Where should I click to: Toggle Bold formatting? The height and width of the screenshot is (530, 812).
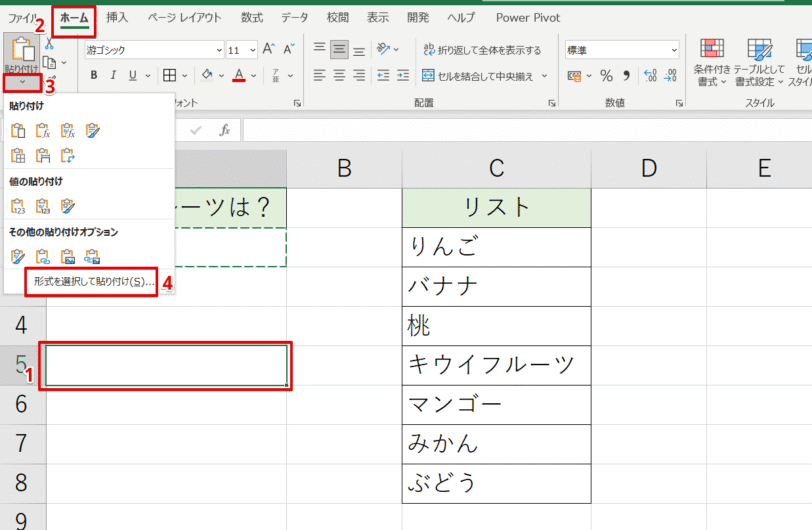click(x=94, y=75)
